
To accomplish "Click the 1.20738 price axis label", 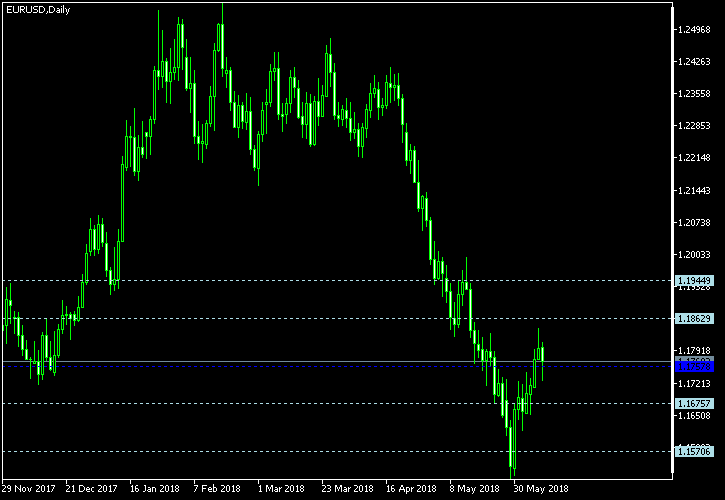I will coord(694,222).
